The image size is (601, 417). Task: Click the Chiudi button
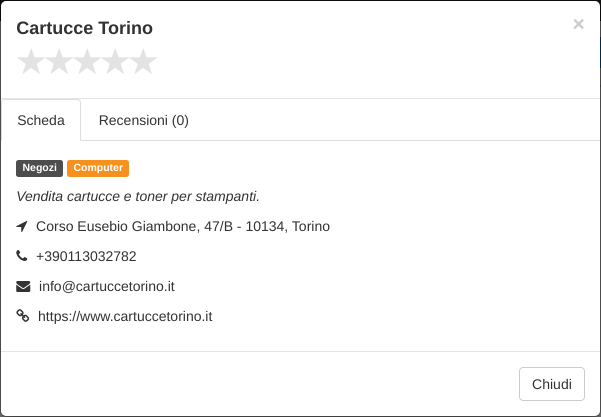552,384
